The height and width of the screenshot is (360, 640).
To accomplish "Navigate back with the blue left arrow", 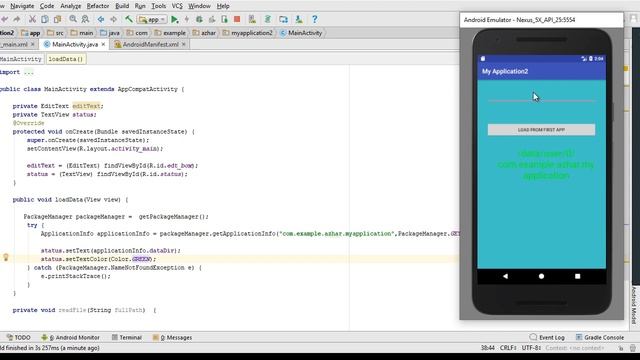I will [101, 19].
